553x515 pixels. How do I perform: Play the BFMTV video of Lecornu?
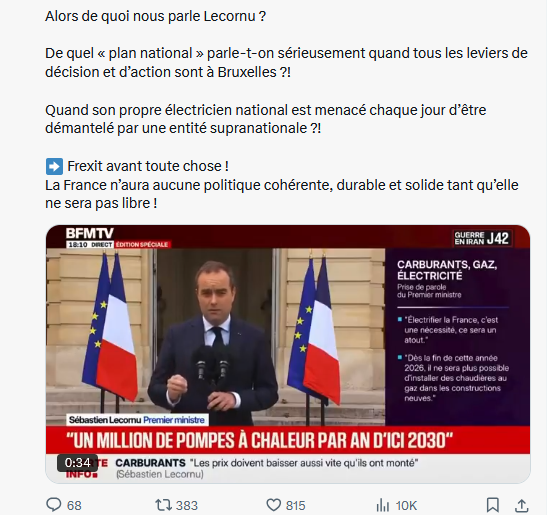click(288, 354)
